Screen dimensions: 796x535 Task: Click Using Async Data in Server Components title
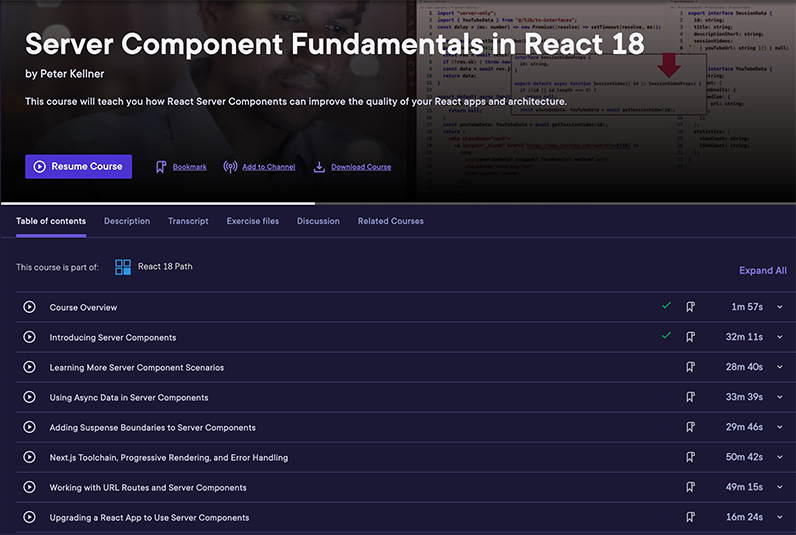click(129, 397)
